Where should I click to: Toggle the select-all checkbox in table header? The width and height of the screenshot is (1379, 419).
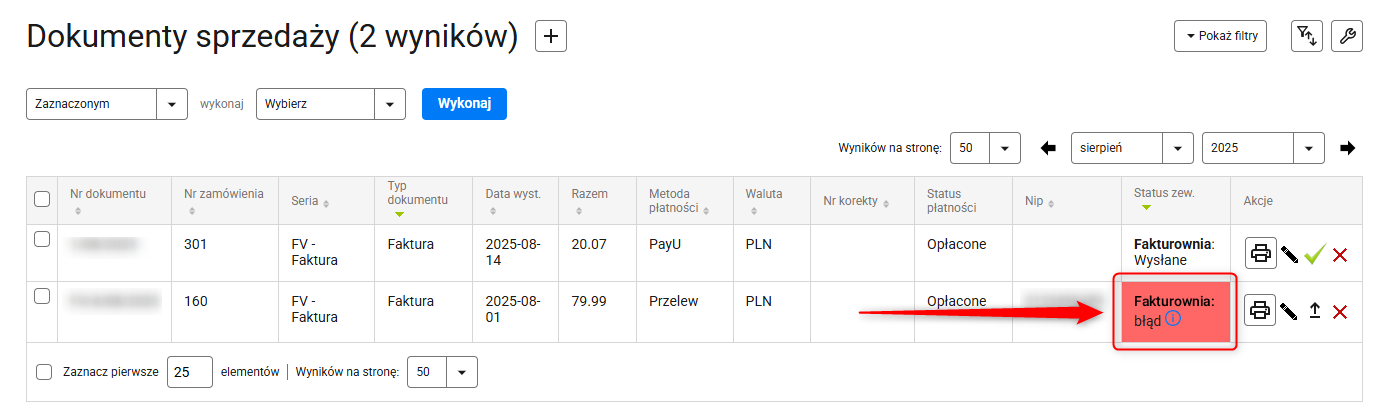click(x=42, y=199)
